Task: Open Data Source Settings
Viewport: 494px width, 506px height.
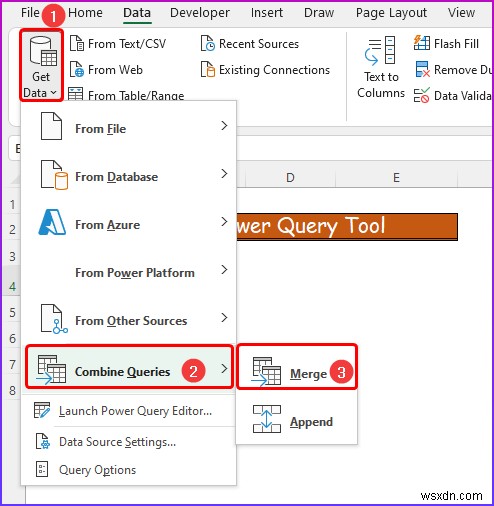Action: pyautogui.click(x=129, y=441)
